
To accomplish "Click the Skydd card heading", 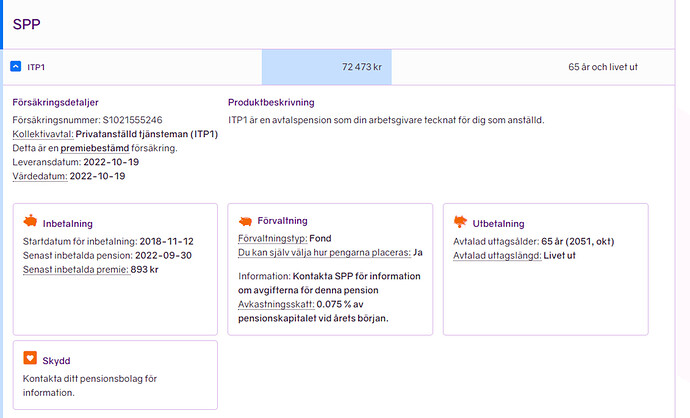I will (57, 360).
